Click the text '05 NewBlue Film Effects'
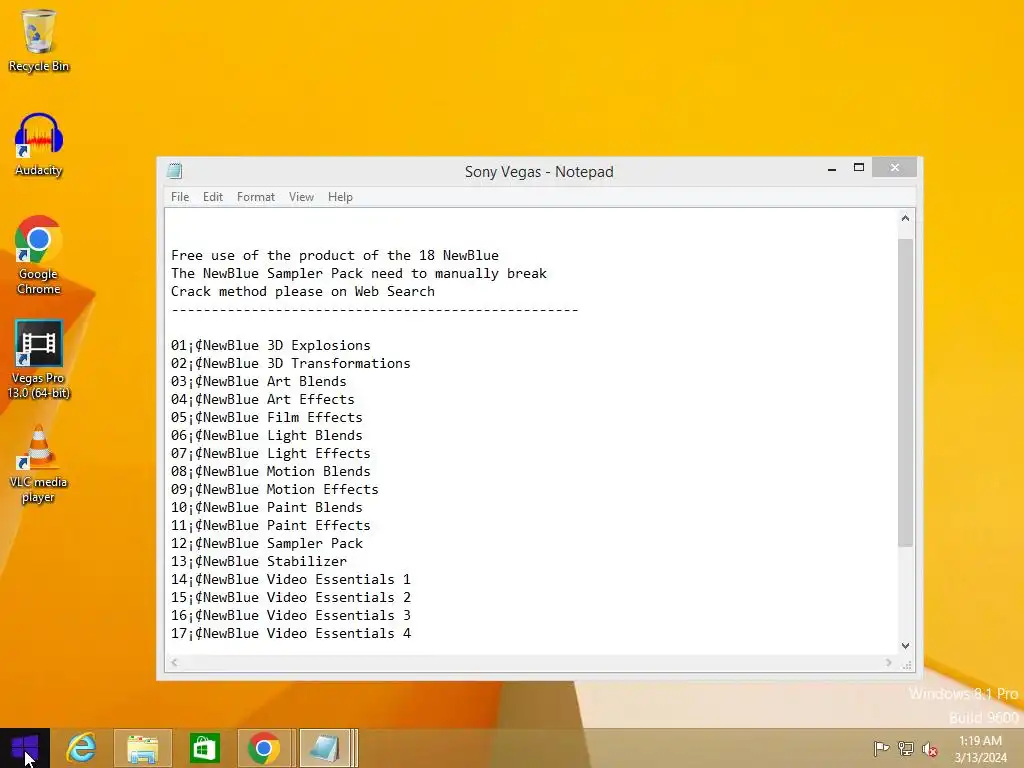The height and width of the screenshot is (768, 1024). pyautogui.click(x=266, y=417)
